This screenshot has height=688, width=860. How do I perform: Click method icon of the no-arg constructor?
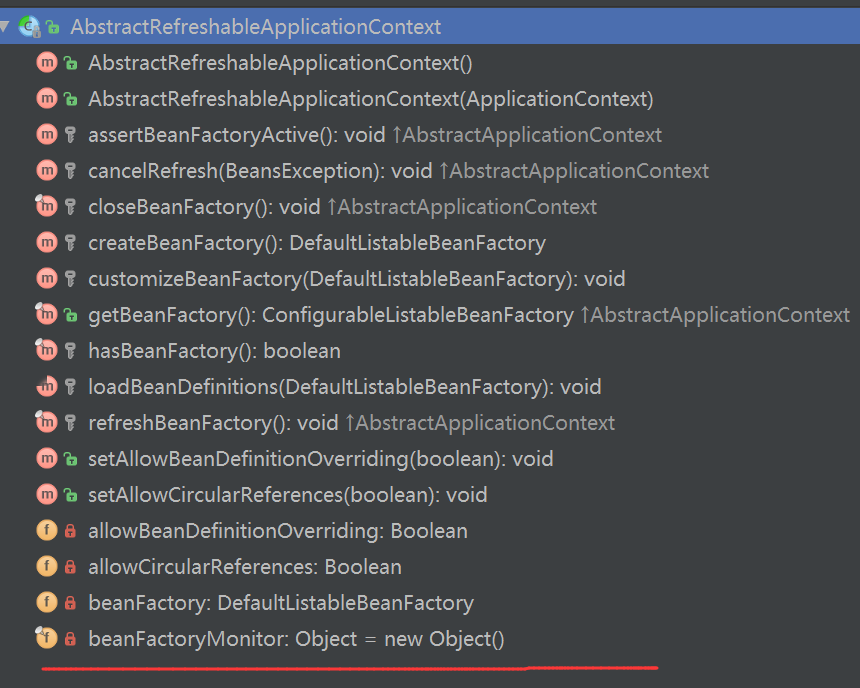[46, 63]
